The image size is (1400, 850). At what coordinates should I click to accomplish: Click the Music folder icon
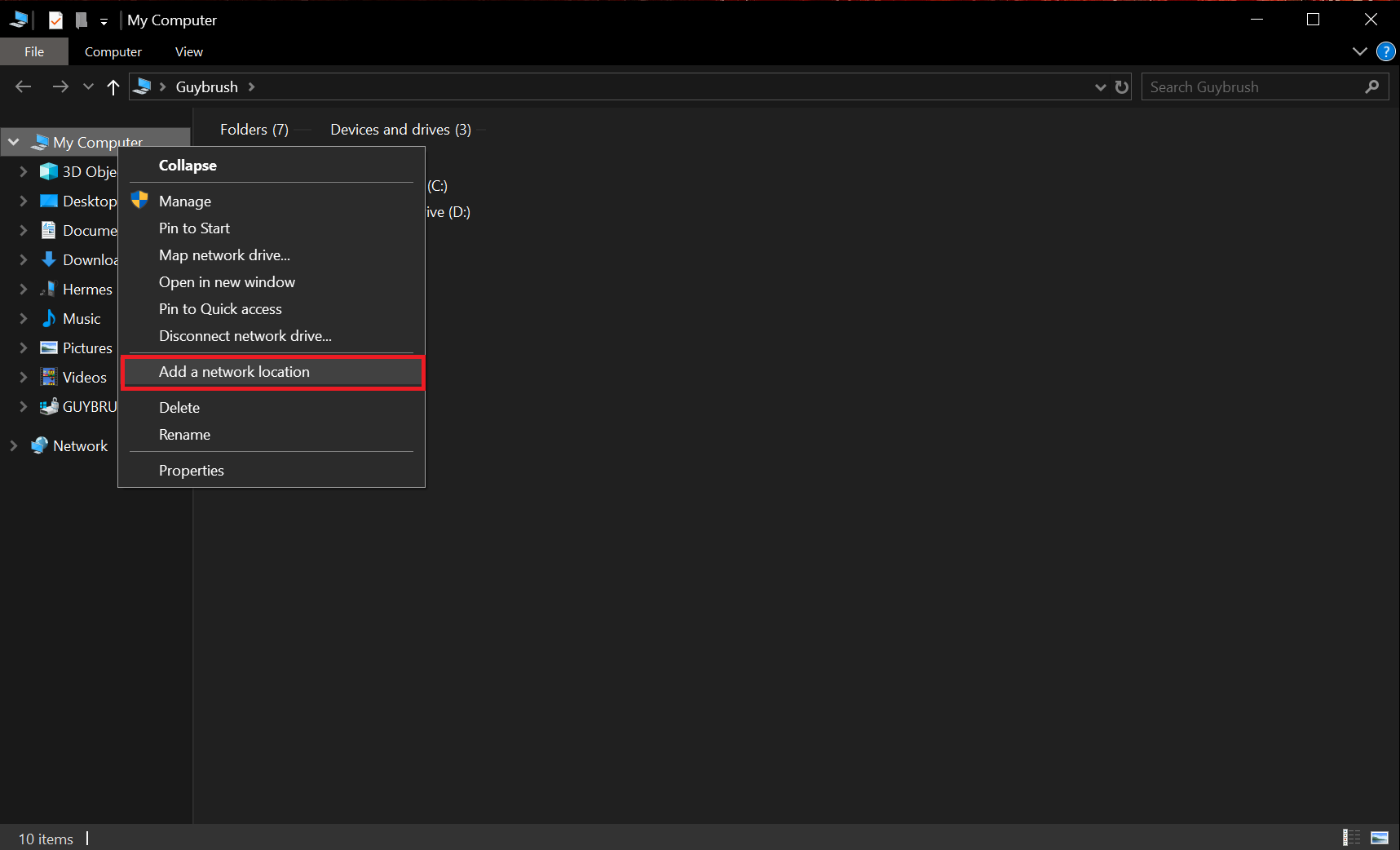(x=49, y=318)
